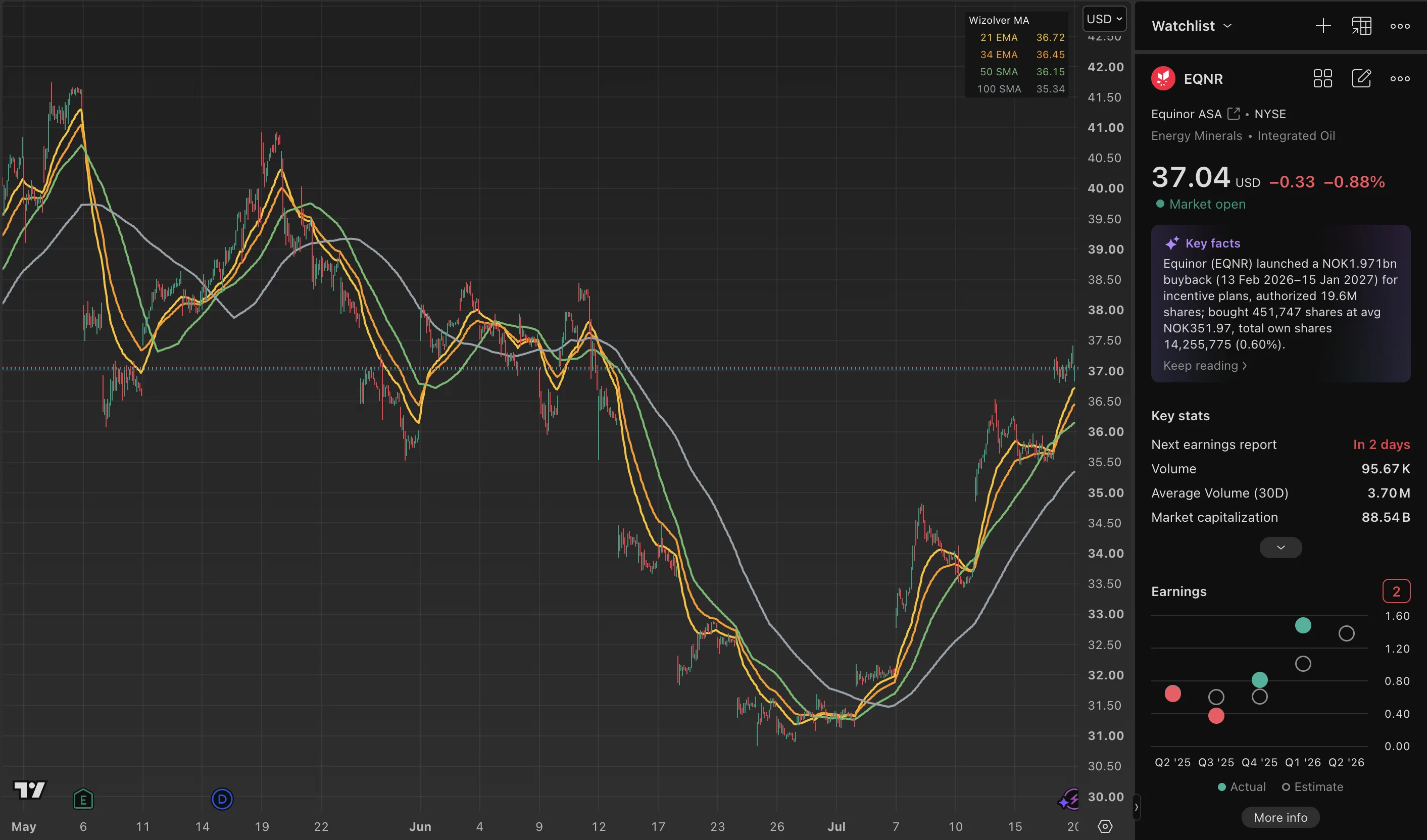Click the −0.88% price change
Viewport: 1427px width, 840px height.
coord(1354,182)
